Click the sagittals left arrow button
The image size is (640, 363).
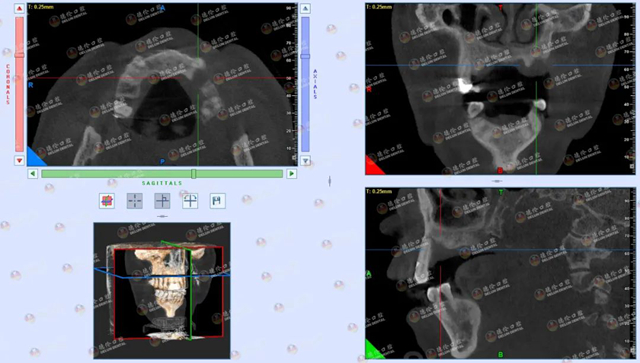[x=33, y=174]
